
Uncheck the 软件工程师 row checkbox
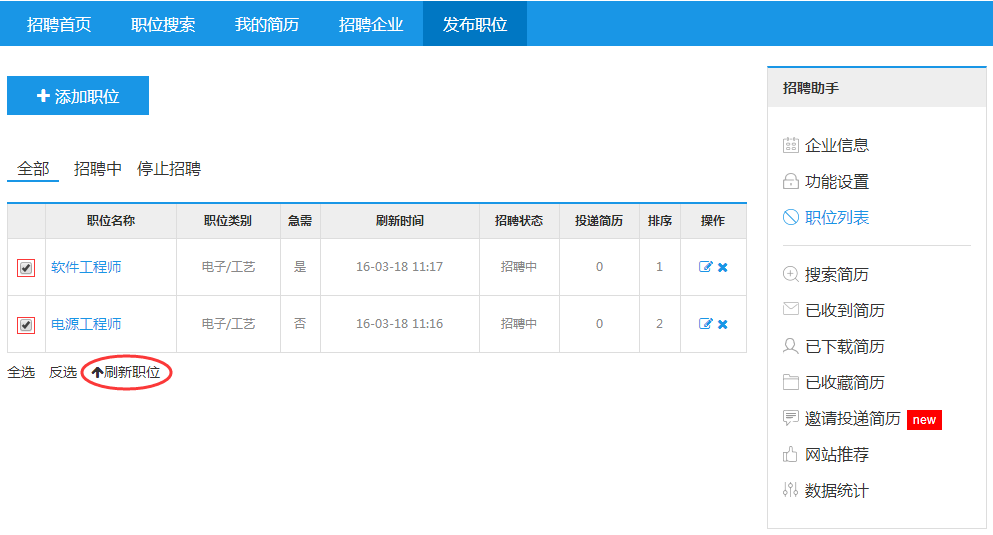point(26,268)
